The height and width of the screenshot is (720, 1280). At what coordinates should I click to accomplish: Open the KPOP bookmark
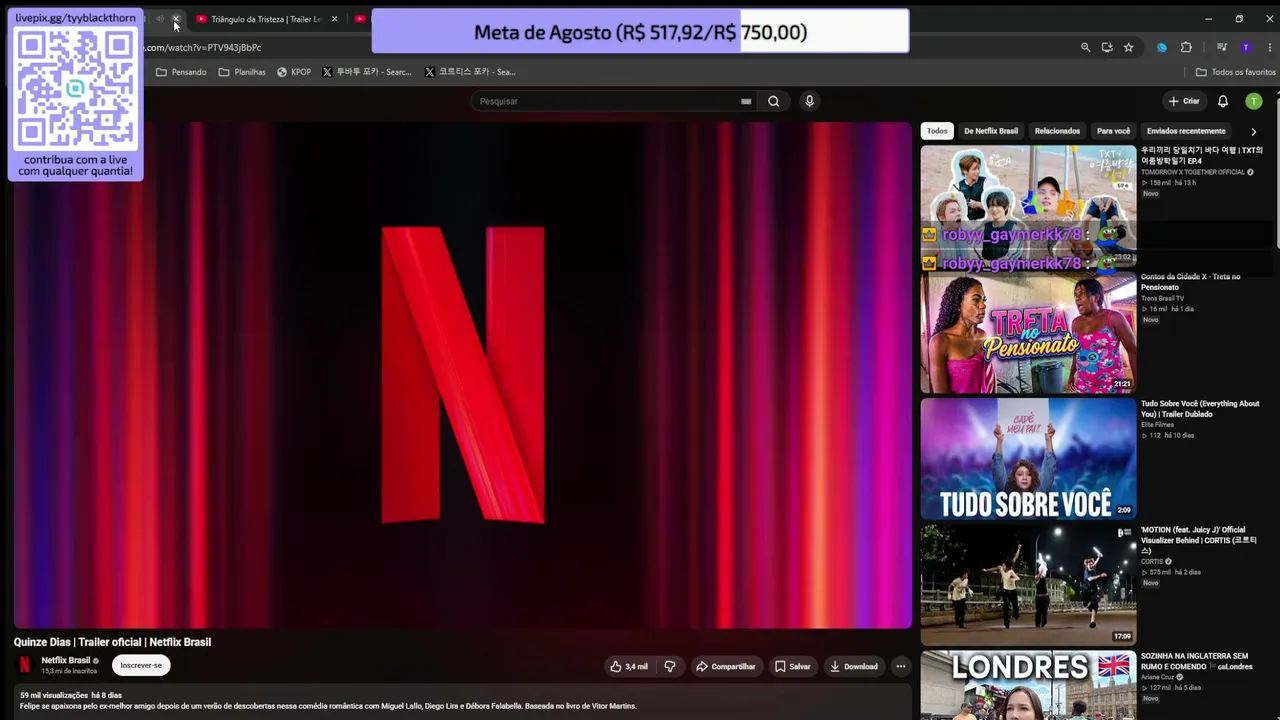tap(294, 72)
